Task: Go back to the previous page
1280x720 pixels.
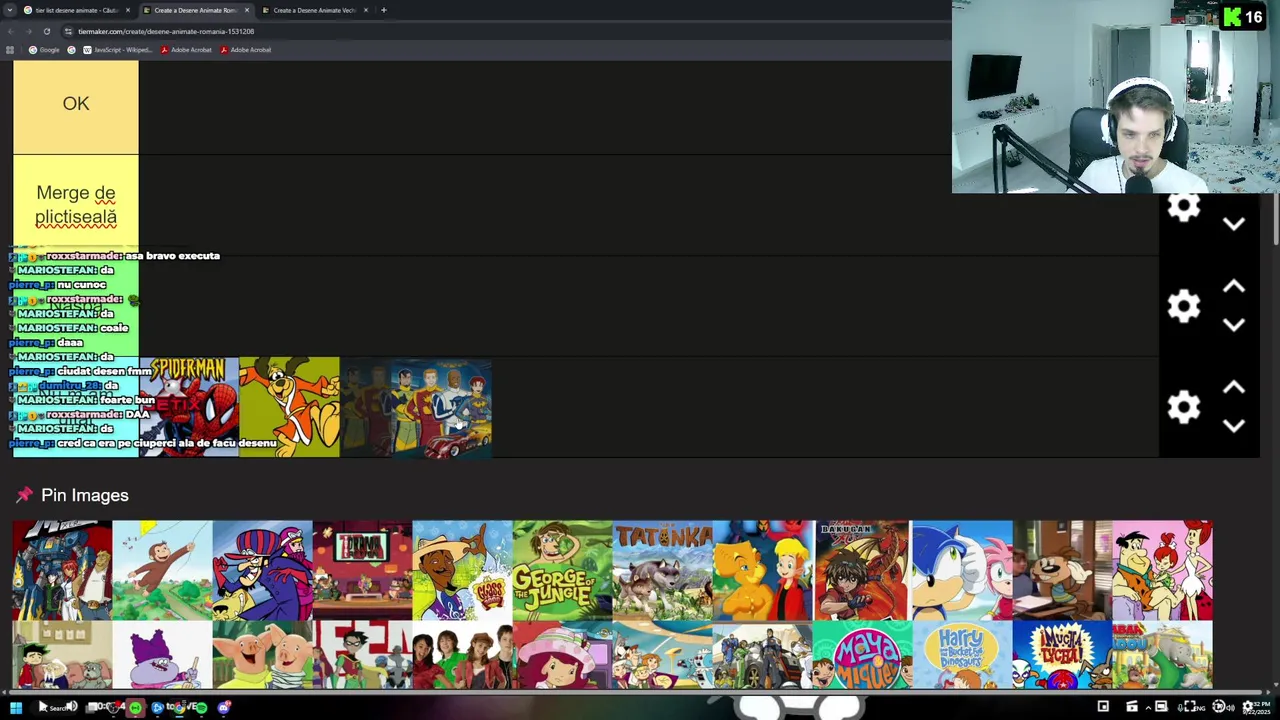Action: (x=10, y=31)
